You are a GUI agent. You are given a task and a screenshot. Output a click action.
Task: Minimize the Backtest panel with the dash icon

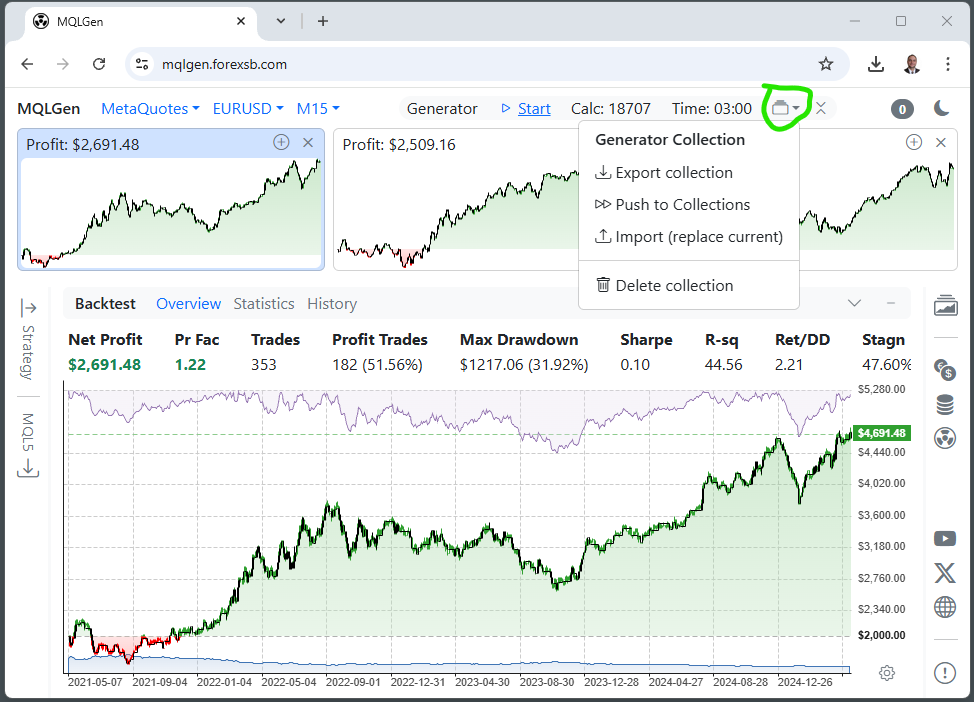point(891,303)
